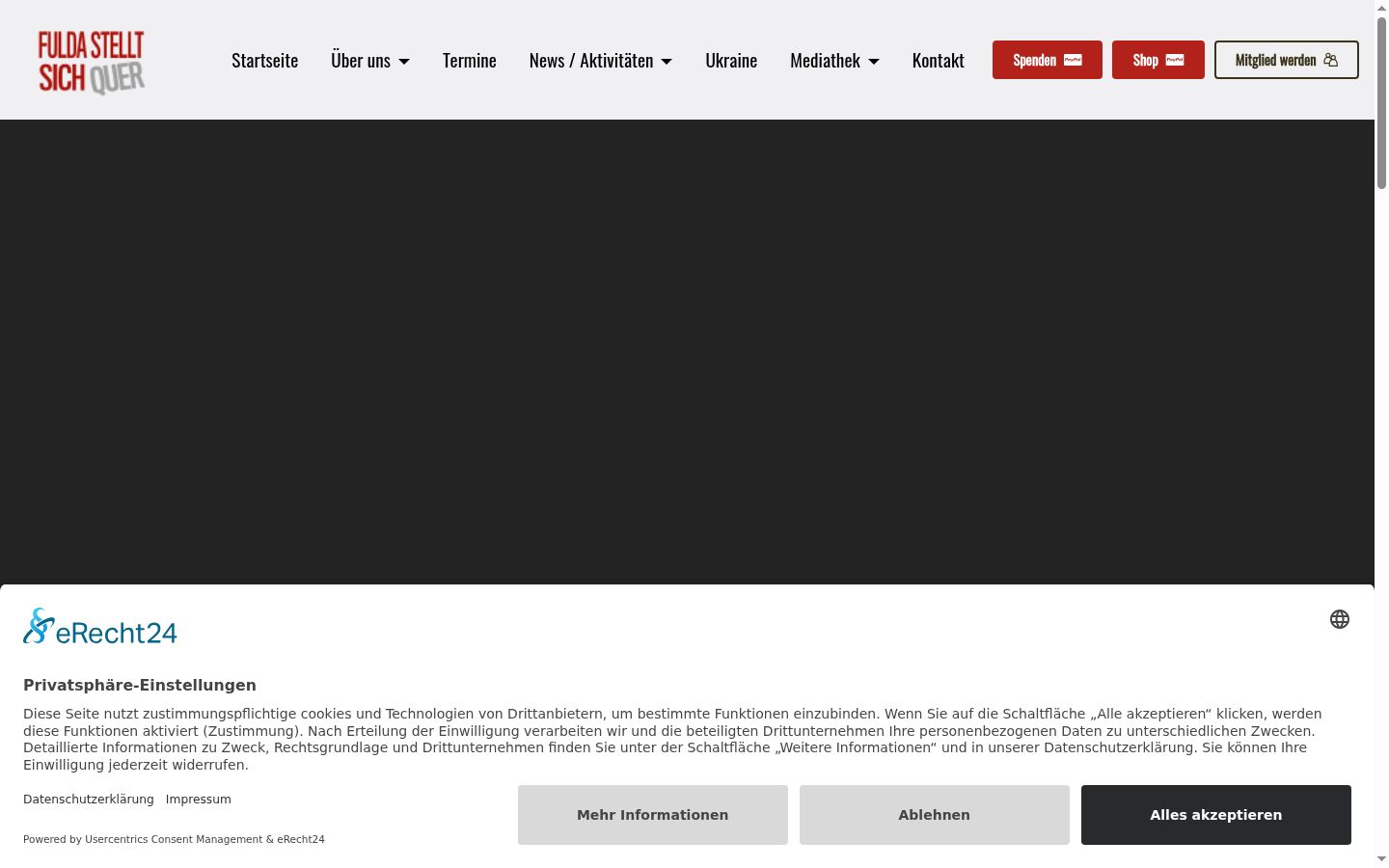
Task: Go to Startseite
Action: 264,60
